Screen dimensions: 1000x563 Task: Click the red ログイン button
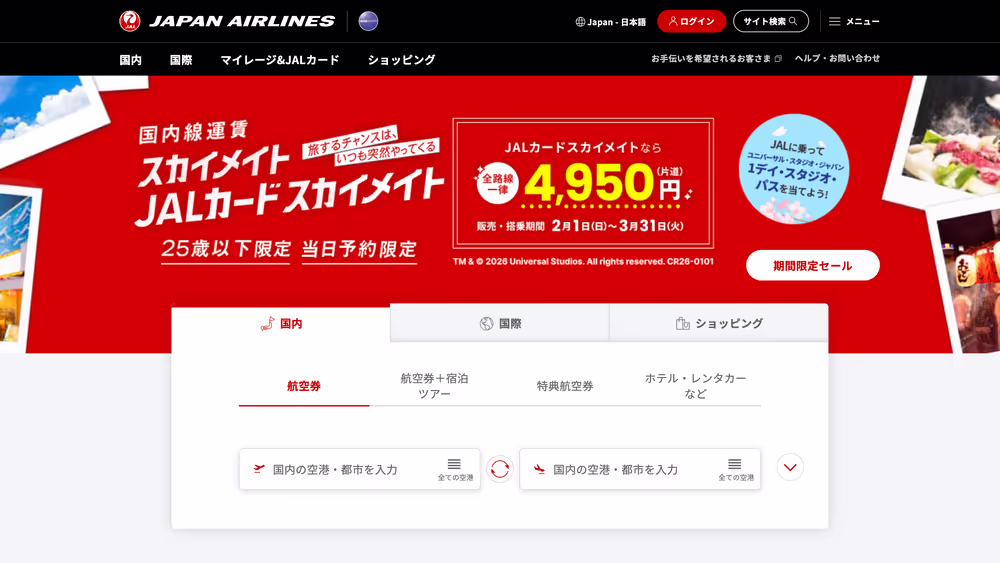691,21
